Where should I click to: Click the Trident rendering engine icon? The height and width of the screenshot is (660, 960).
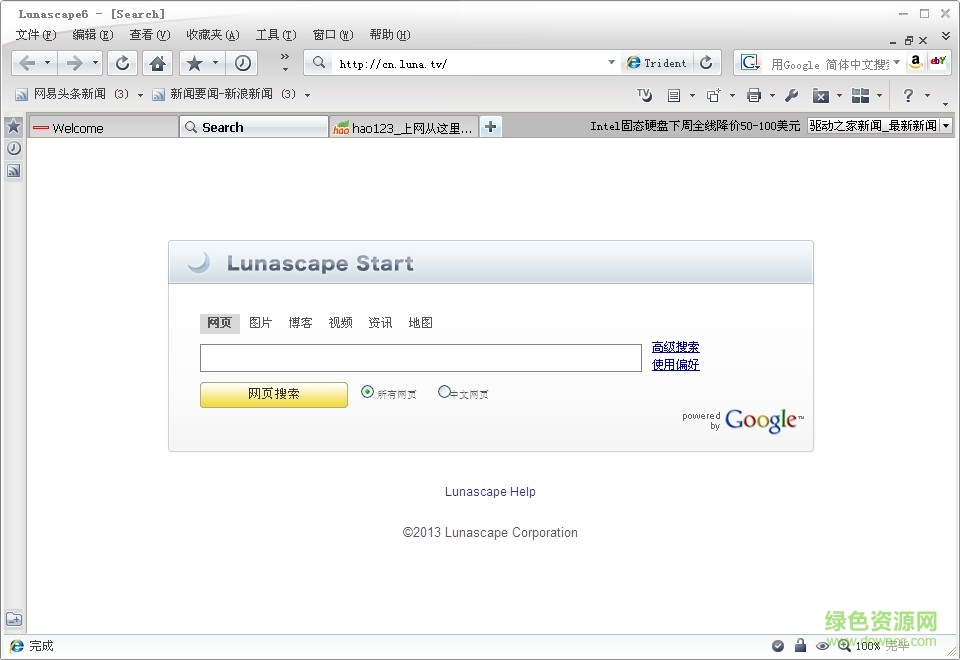657,62
